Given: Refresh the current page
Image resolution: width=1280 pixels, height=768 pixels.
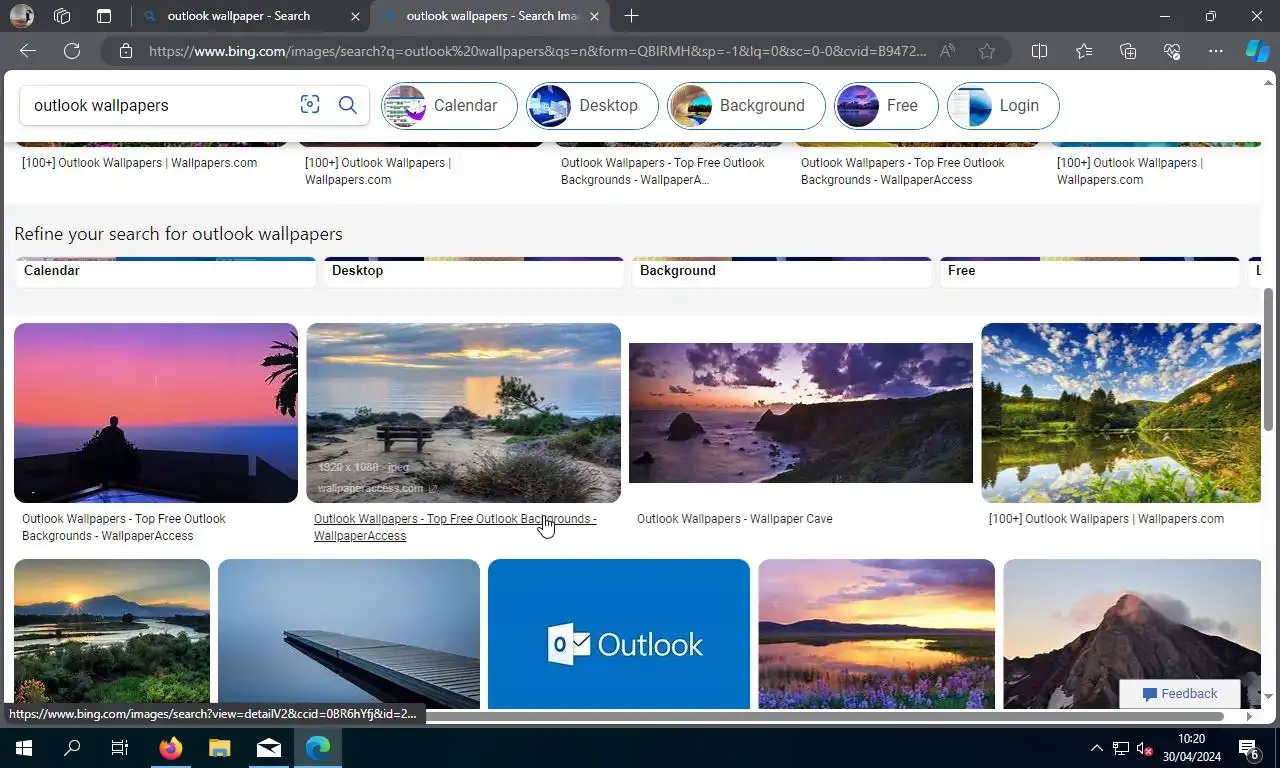Looking at the screenshot, I should (72, 51).
